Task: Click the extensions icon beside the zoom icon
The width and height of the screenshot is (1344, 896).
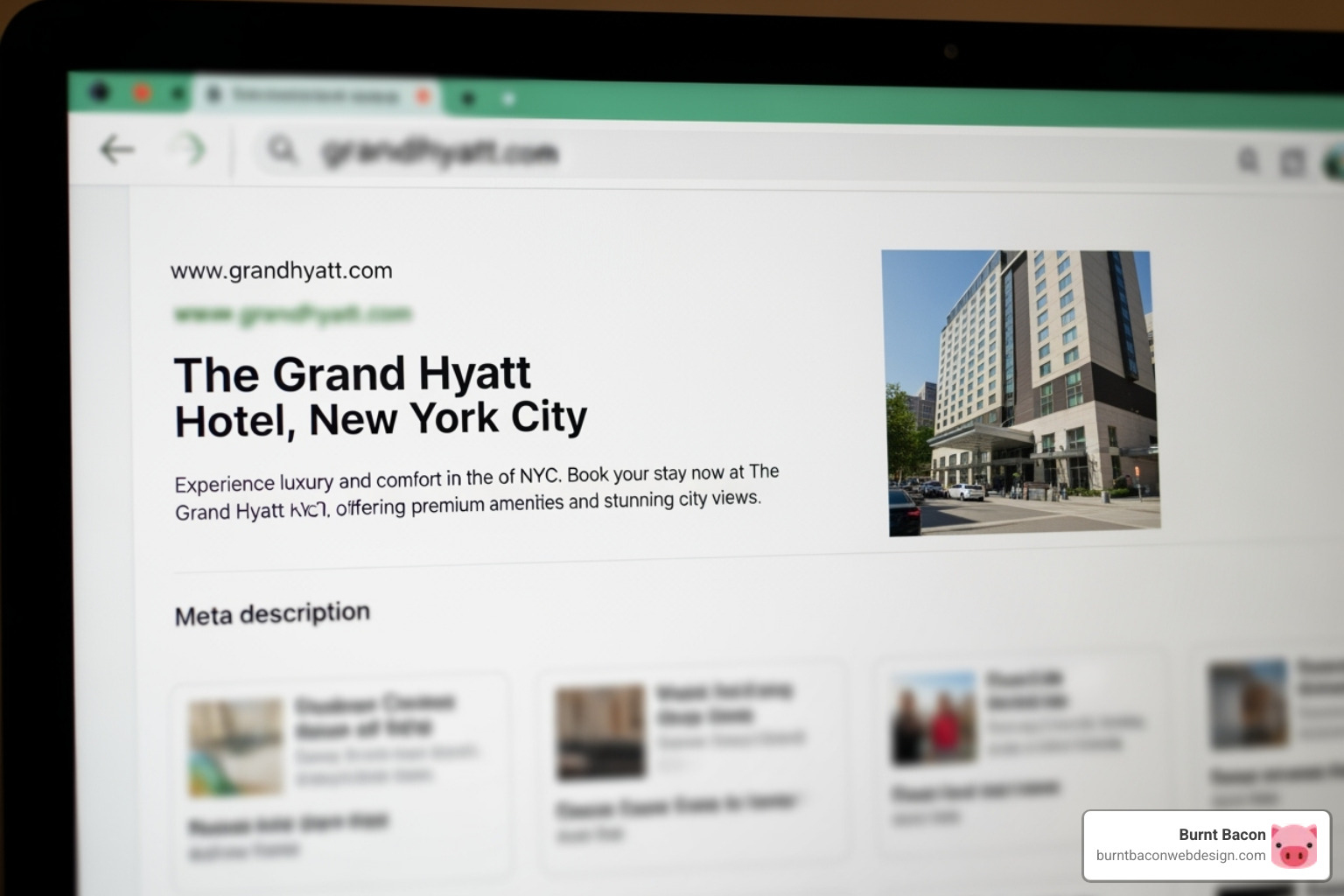Action: pos(1292,162)
